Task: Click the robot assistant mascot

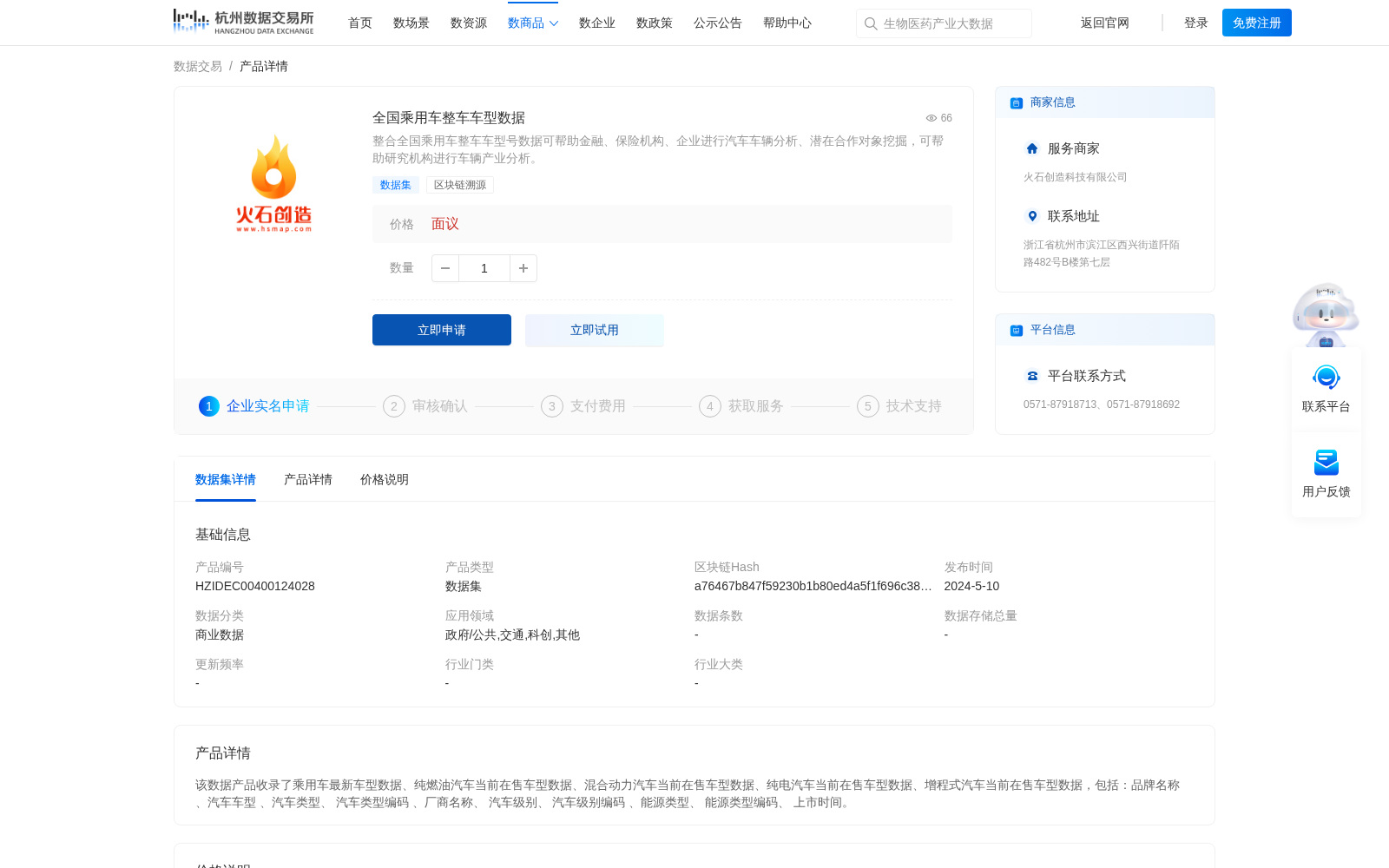Action: tap(1326, 314)
